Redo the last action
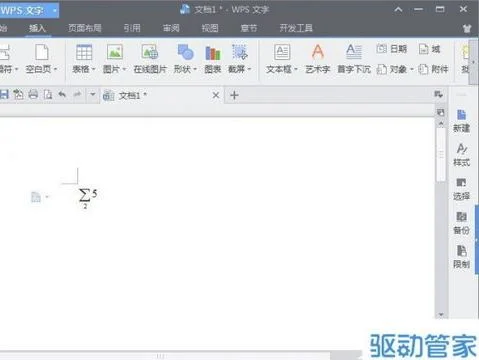Image resolution: width=479 pixels, height=360 pixels. pos(77,95)
